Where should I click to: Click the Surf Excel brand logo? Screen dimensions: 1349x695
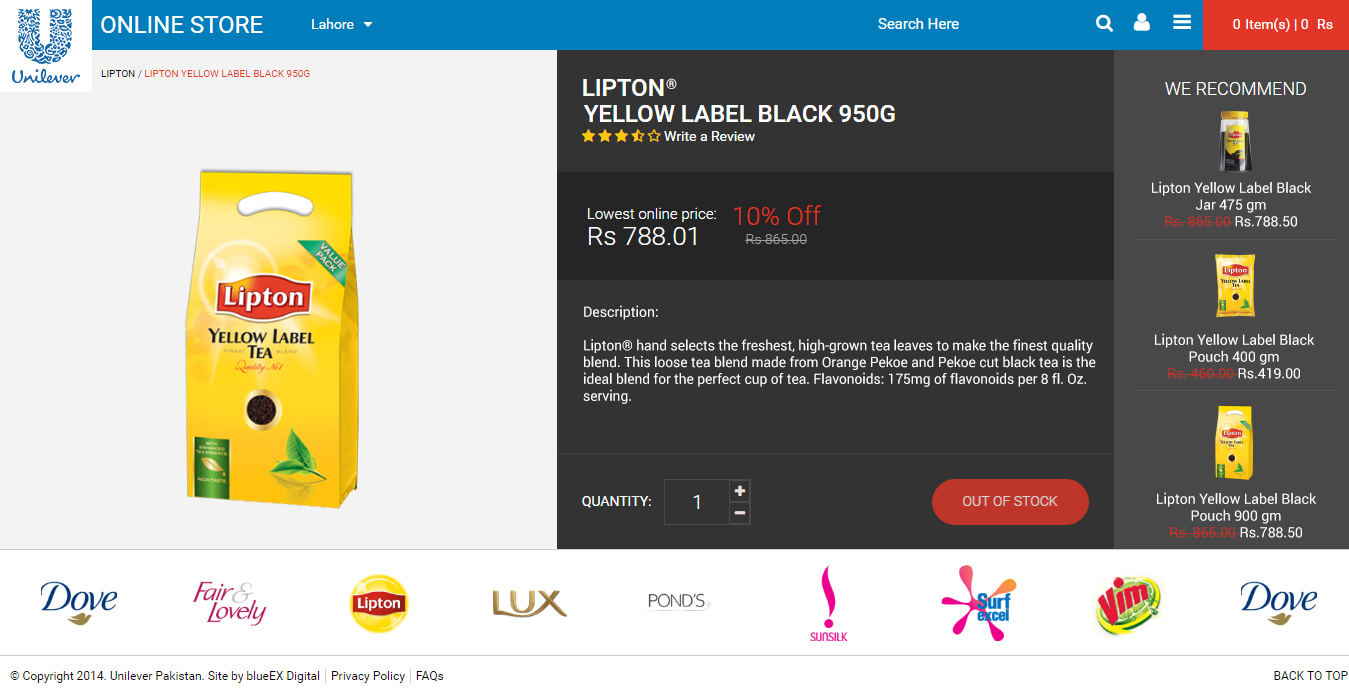[979, 602]
